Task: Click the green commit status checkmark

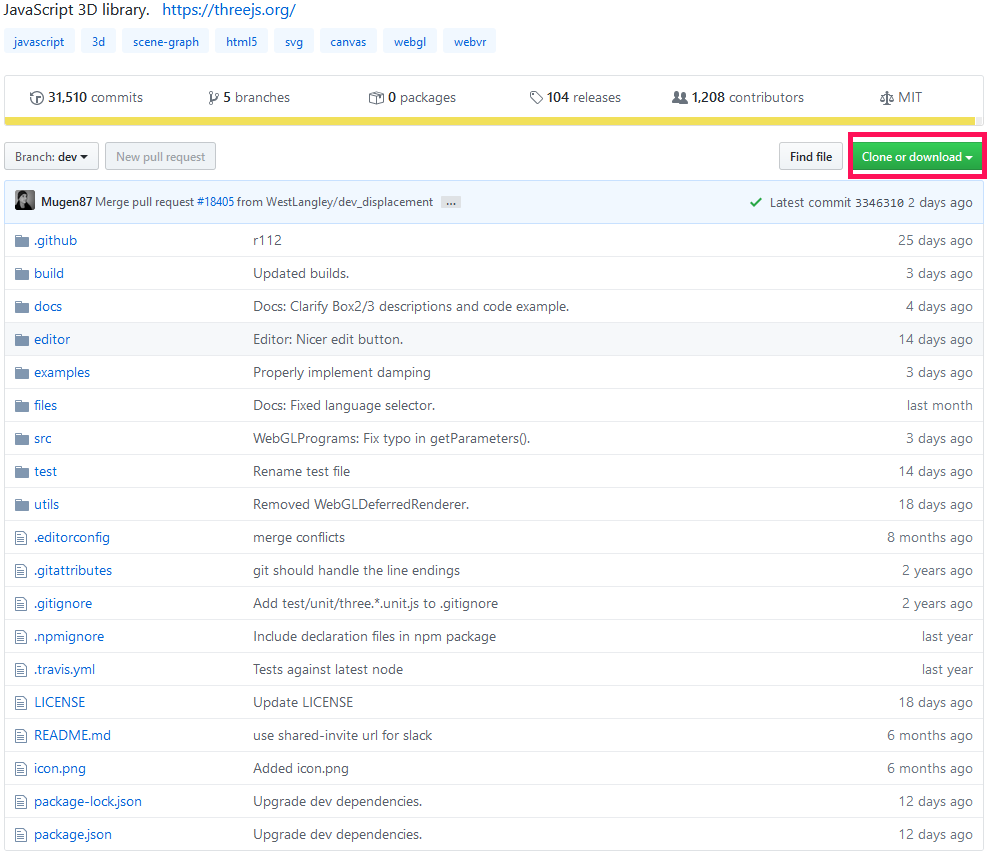Action: pyautogui.click(x=755, y=202)
